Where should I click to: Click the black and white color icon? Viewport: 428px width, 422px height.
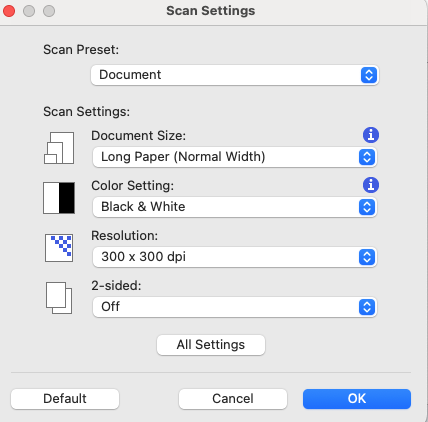[x=59, y=198]
